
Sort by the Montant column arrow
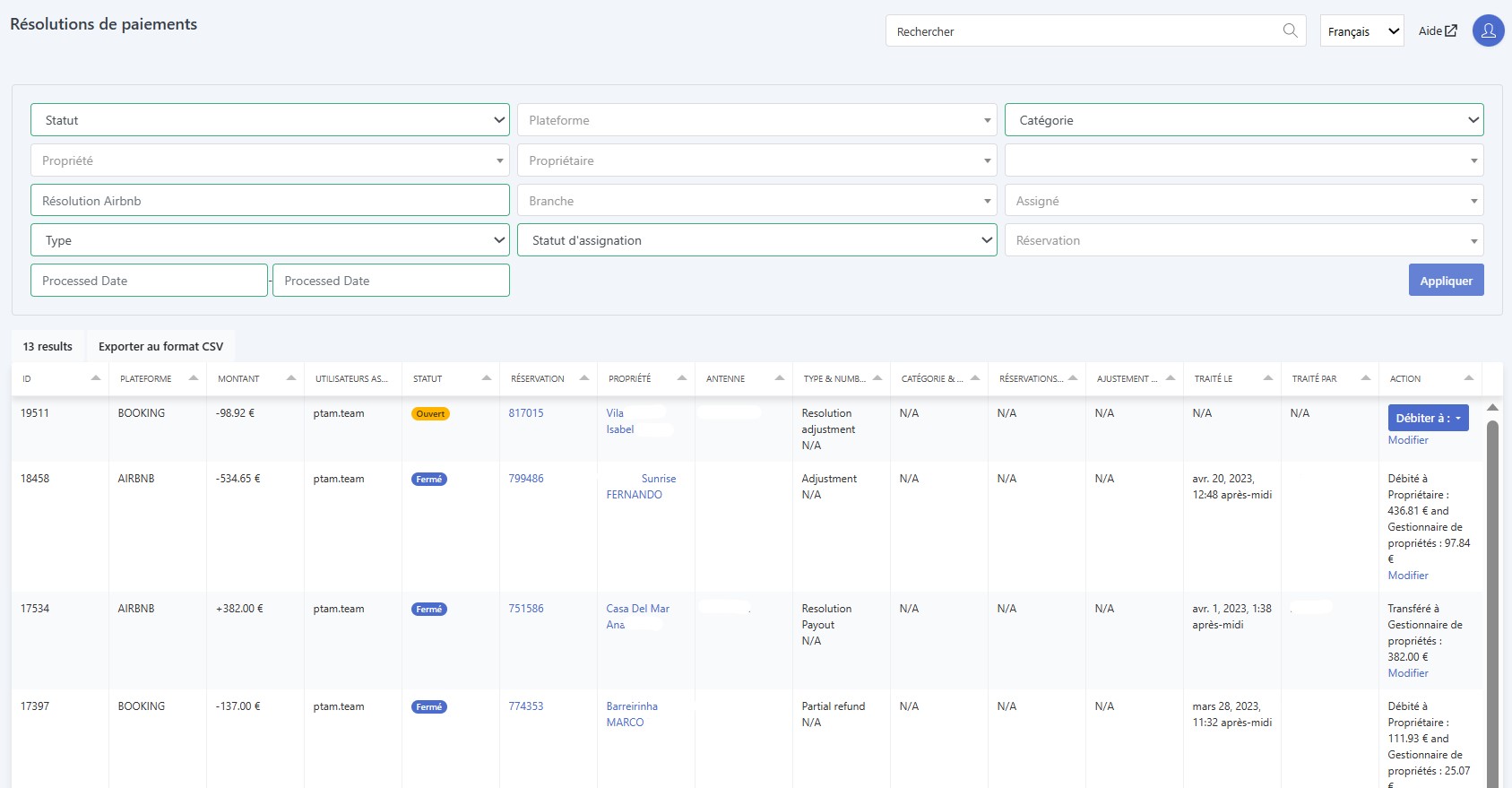[291, 378]
